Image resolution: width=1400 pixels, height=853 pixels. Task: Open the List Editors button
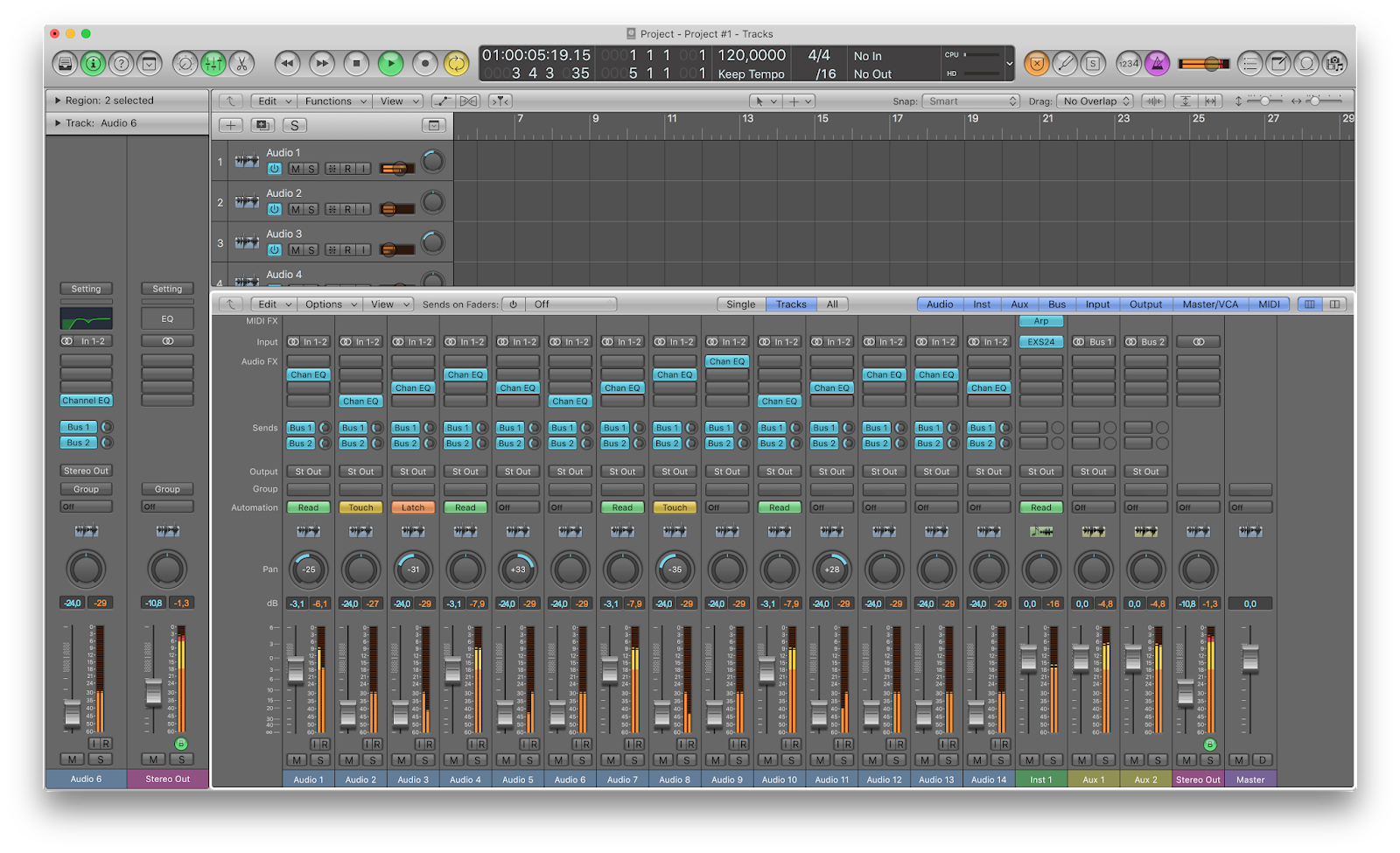pos(1250,63)
